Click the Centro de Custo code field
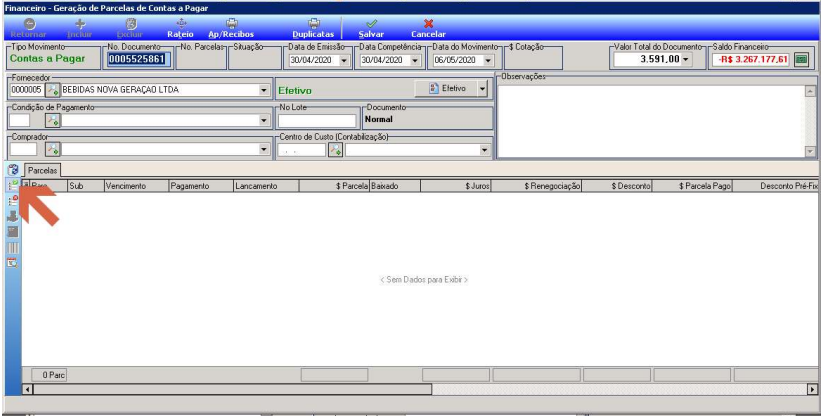This screenshot has height=417, width=821. click(x=302, y=150)
